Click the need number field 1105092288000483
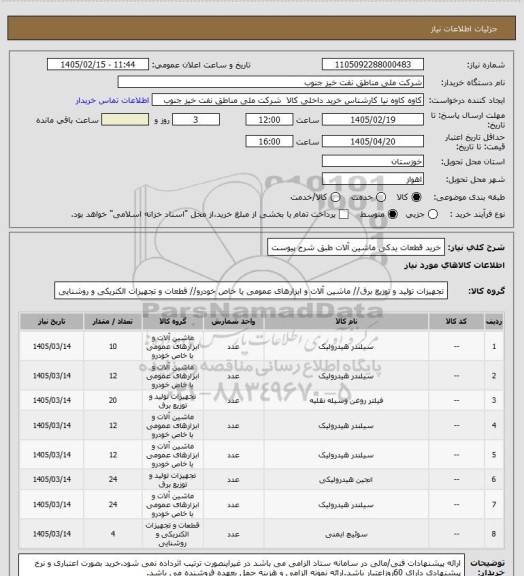The image size is (524, 576). click(373, 64)
